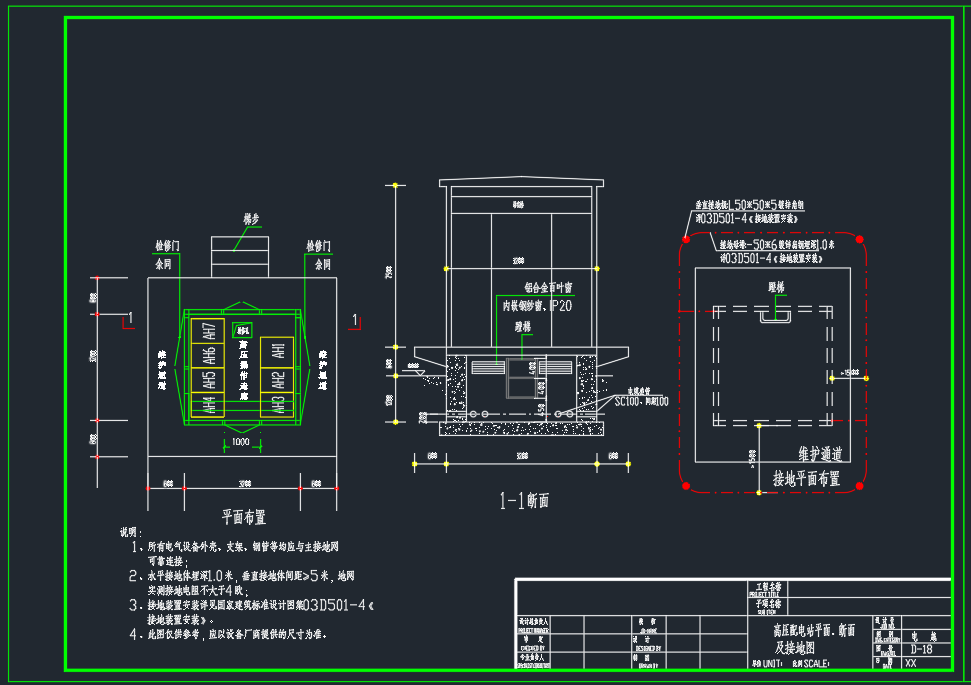Select the 平面布置 plan title text
This screenshot has width=971, height=685.
coord(243,517)
